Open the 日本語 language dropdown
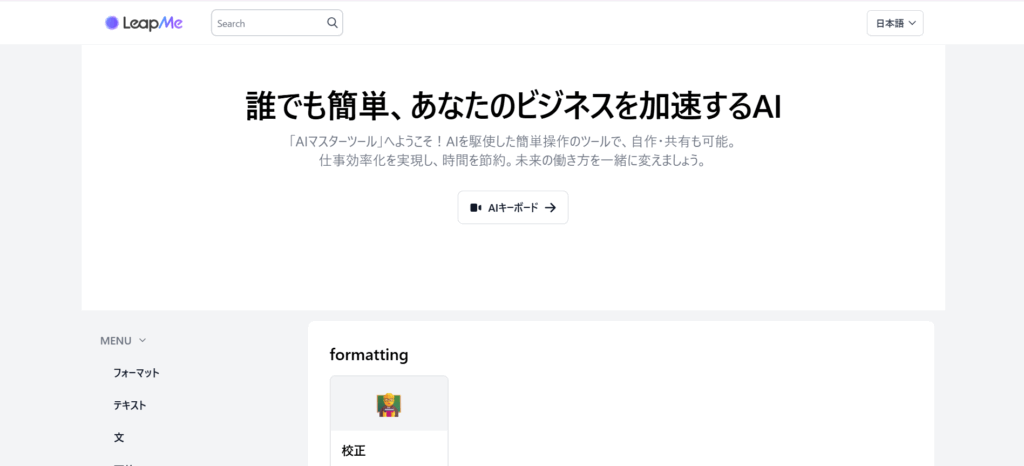Image resolution: width=1024 pixels, height=466 pixels. 895,23
